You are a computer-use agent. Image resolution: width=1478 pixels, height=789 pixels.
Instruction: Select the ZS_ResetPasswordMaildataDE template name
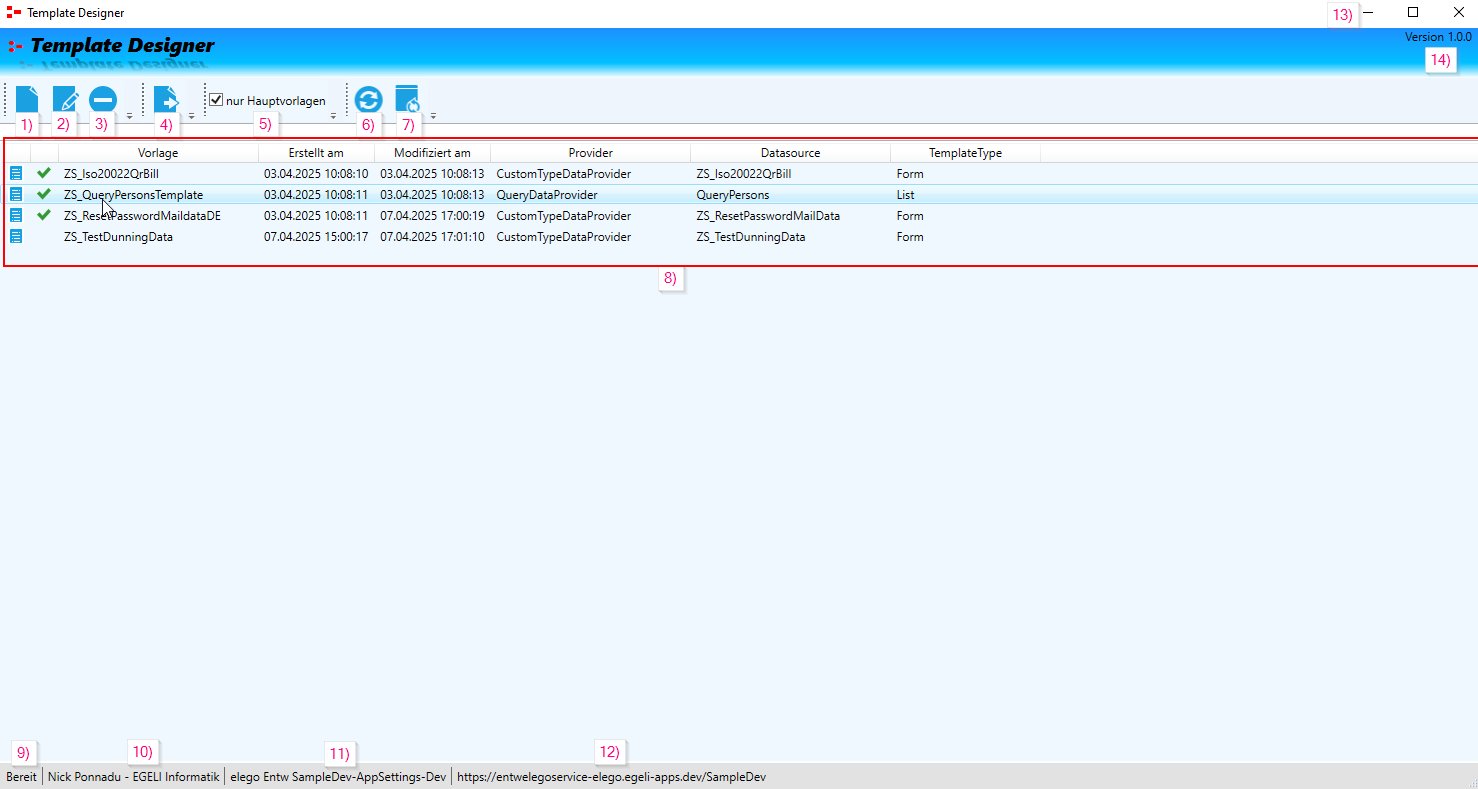(142, 216)
